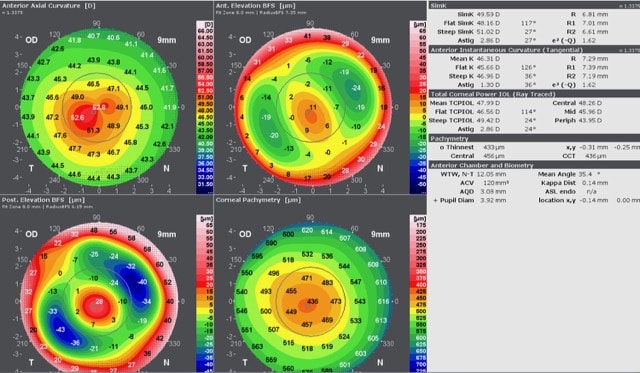Click the R1 7.01 mm value
This screenshot has width=640, height=373.
pos(596,23)
